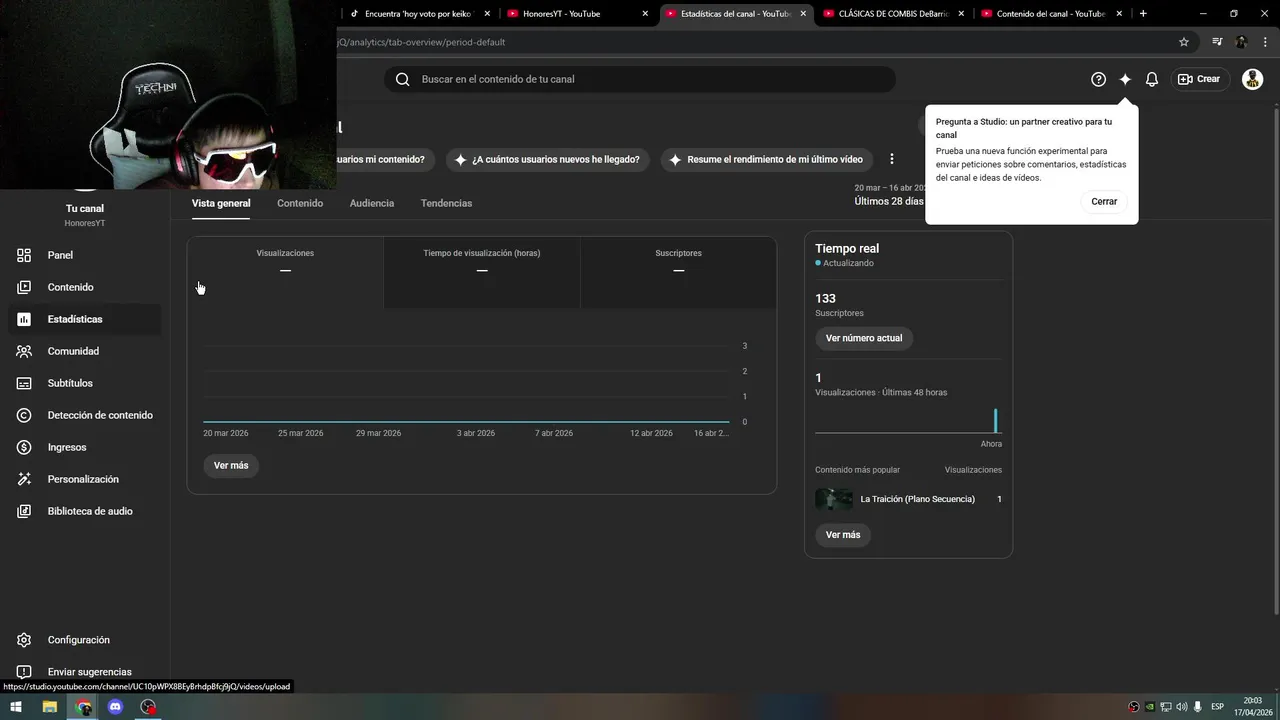Viewport: 1280px width, 720px height.
Task: Switch to the Audiencia tab
Action: (x=372, y=203)
